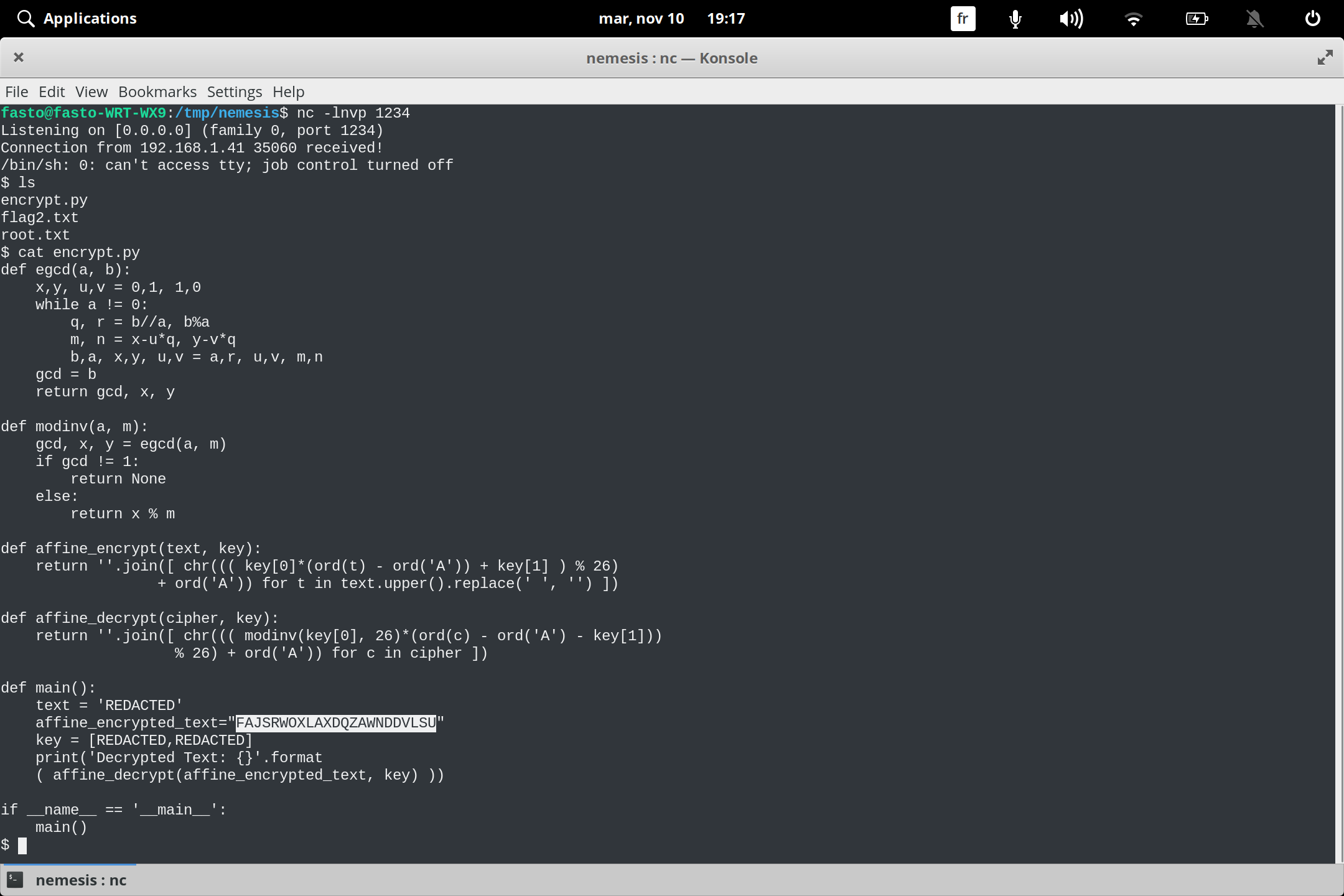Image resolution: width=1344 pixels, height=896 pixels.
Task: Open the Settings menu
Action: point(233,91)
